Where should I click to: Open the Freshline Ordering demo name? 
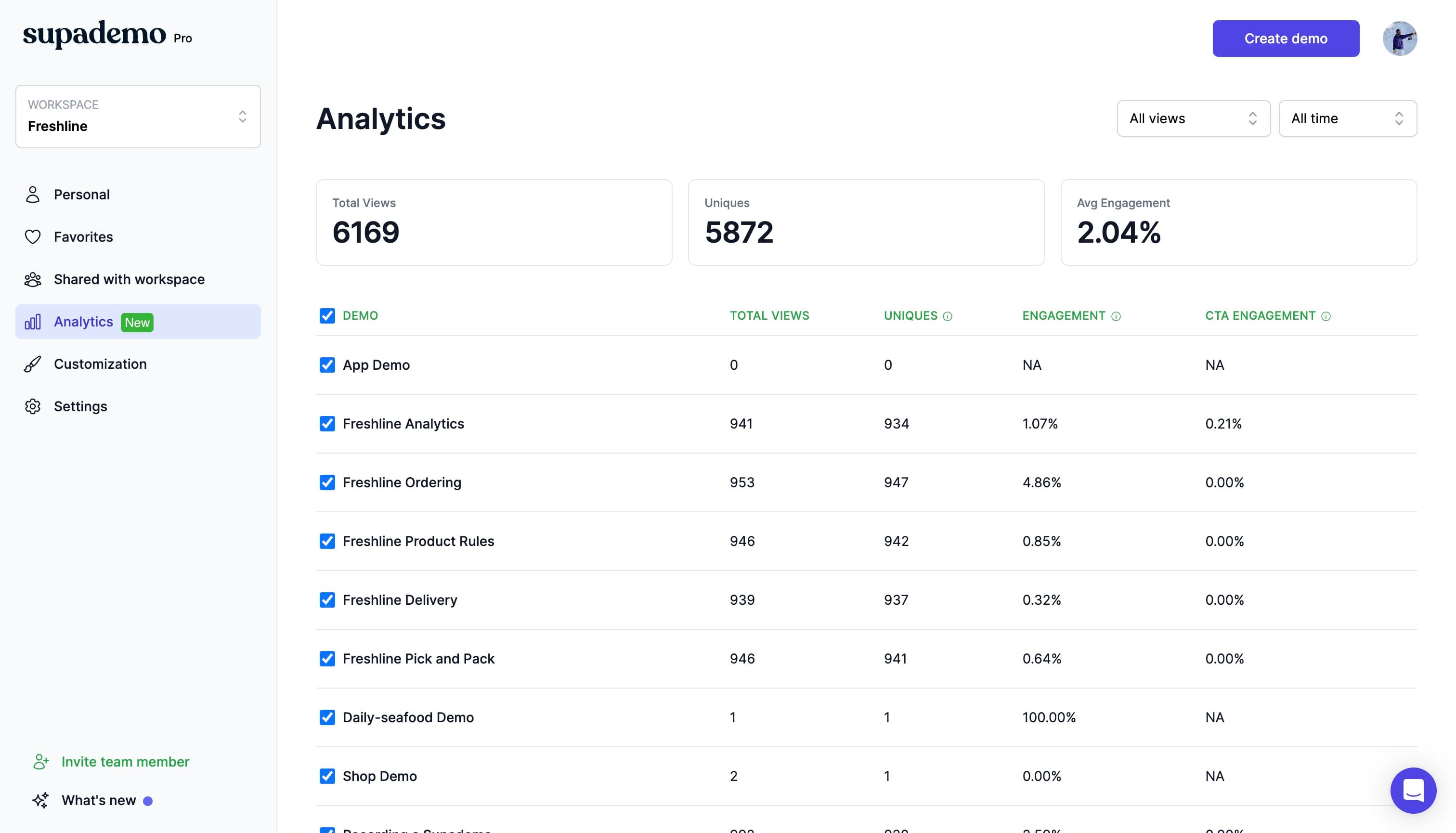[x=402, y=482]
